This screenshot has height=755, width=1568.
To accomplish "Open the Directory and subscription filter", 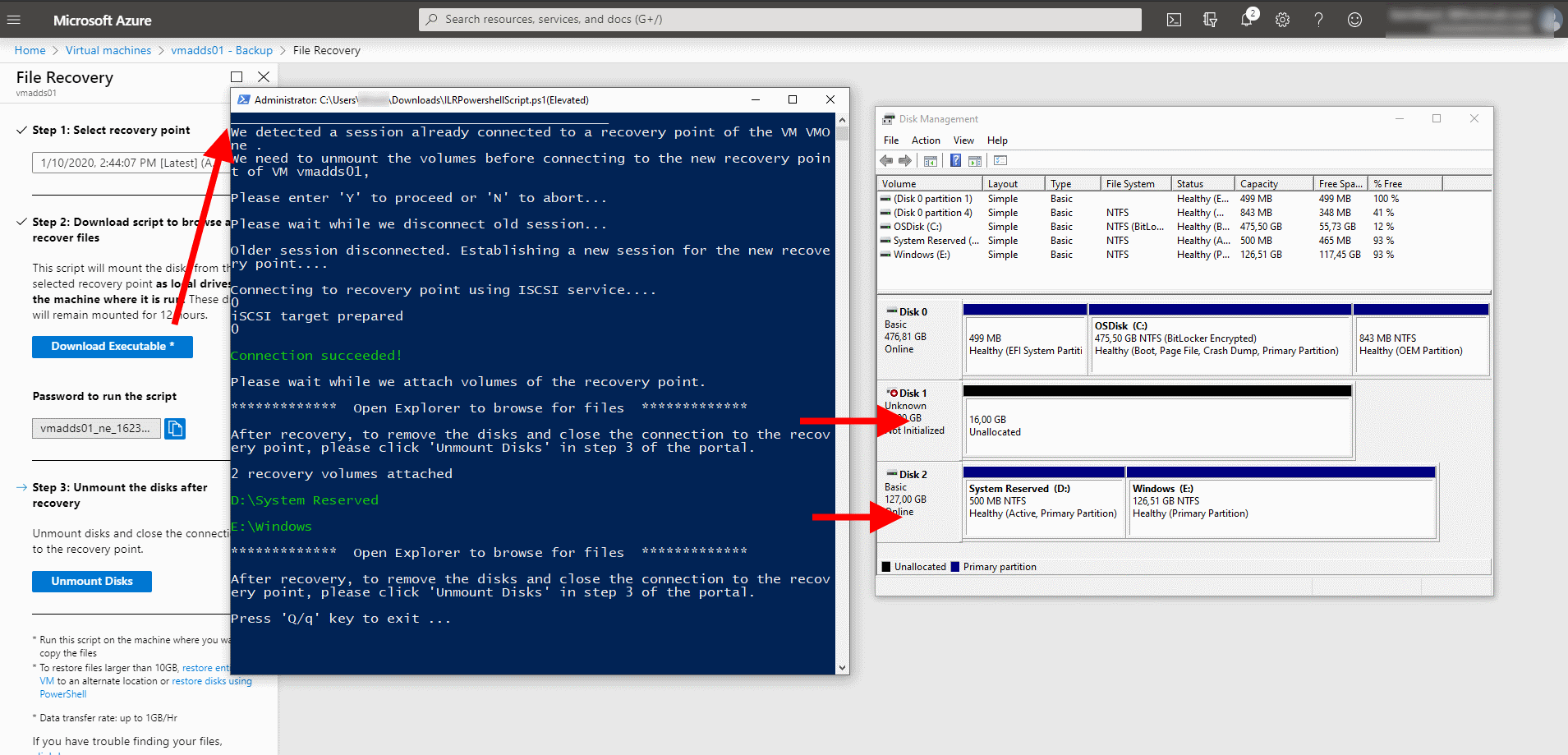I will (1210, 20).
